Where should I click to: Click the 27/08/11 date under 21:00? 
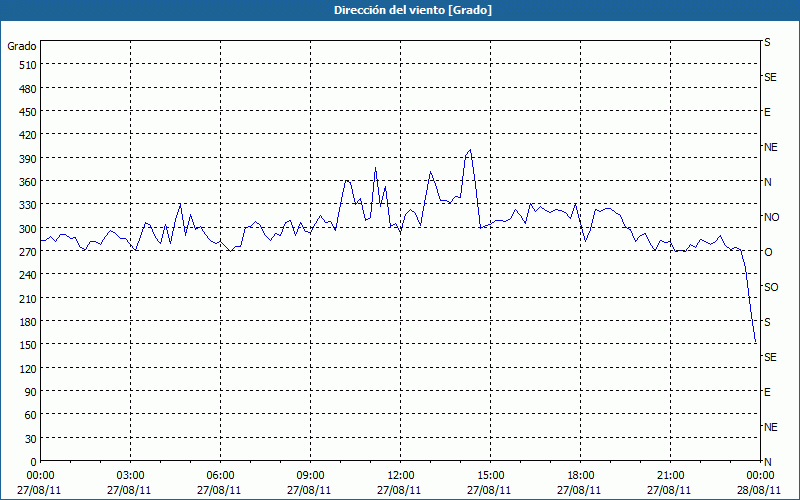coord(669,490)
